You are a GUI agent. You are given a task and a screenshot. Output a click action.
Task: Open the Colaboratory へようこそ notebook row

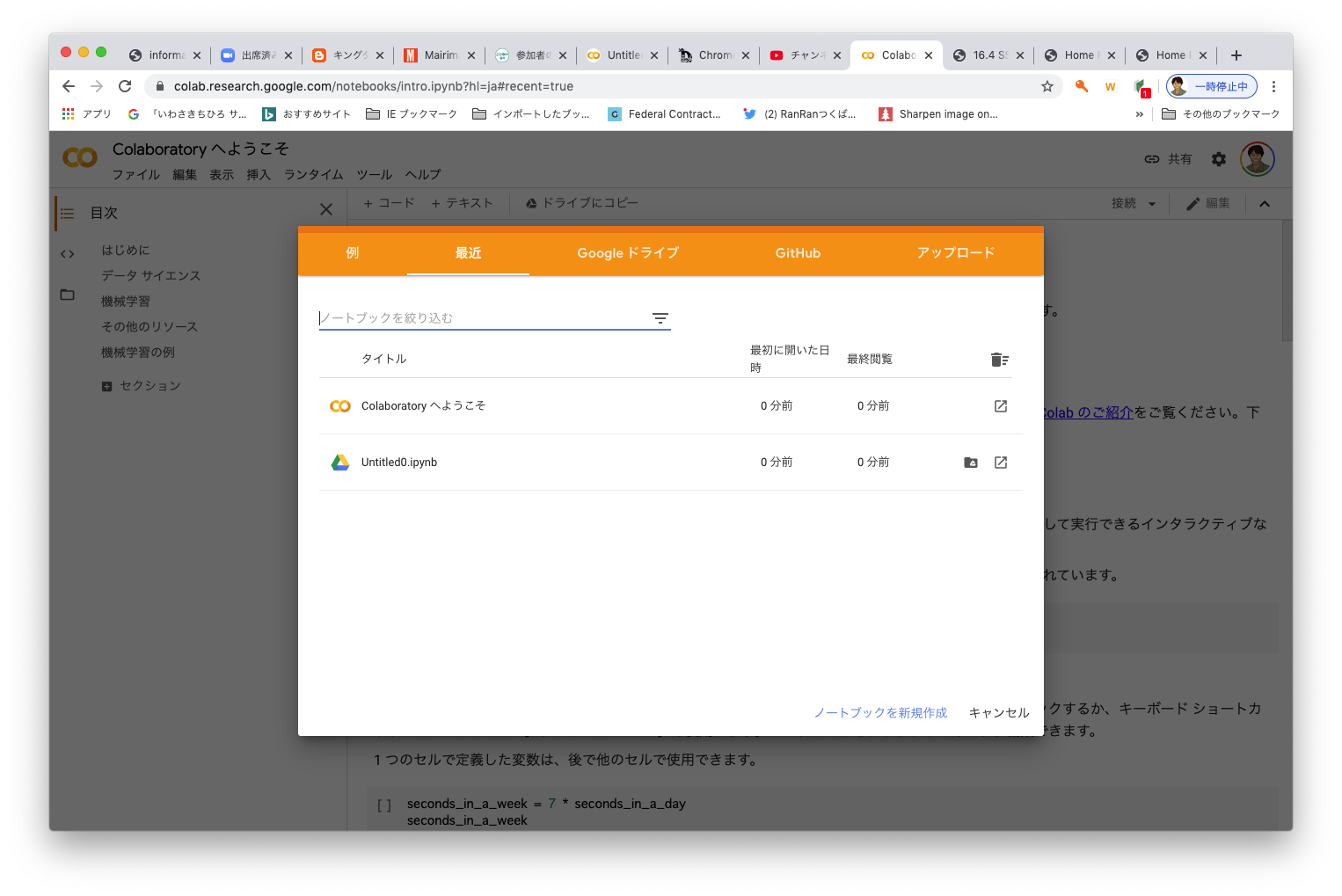click(x=670, y=406)
